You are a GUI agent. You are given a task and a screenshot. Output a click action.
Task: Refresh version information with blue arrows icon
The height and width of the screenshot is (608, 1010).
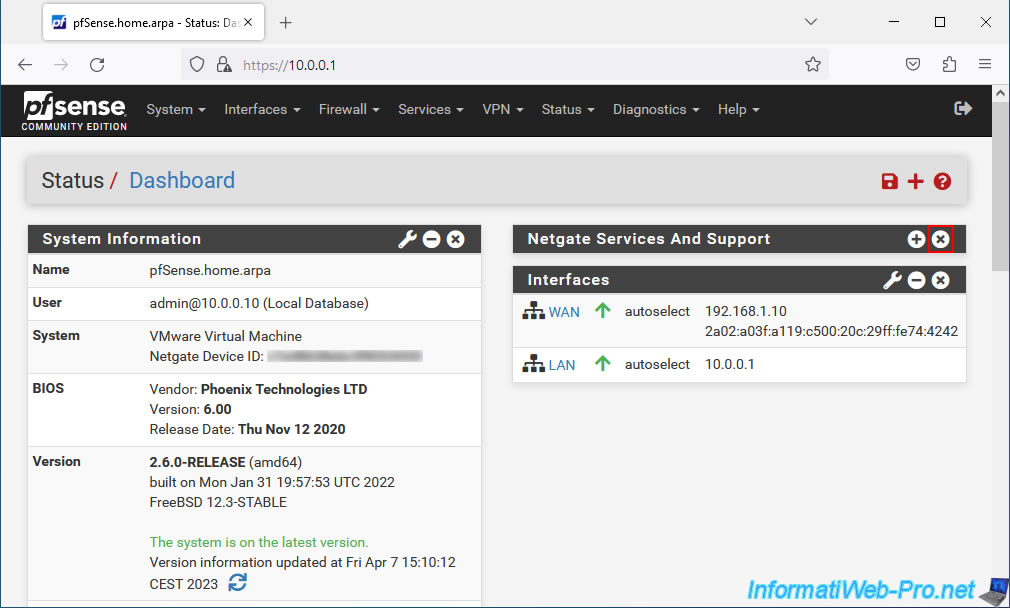coord(238,582)
